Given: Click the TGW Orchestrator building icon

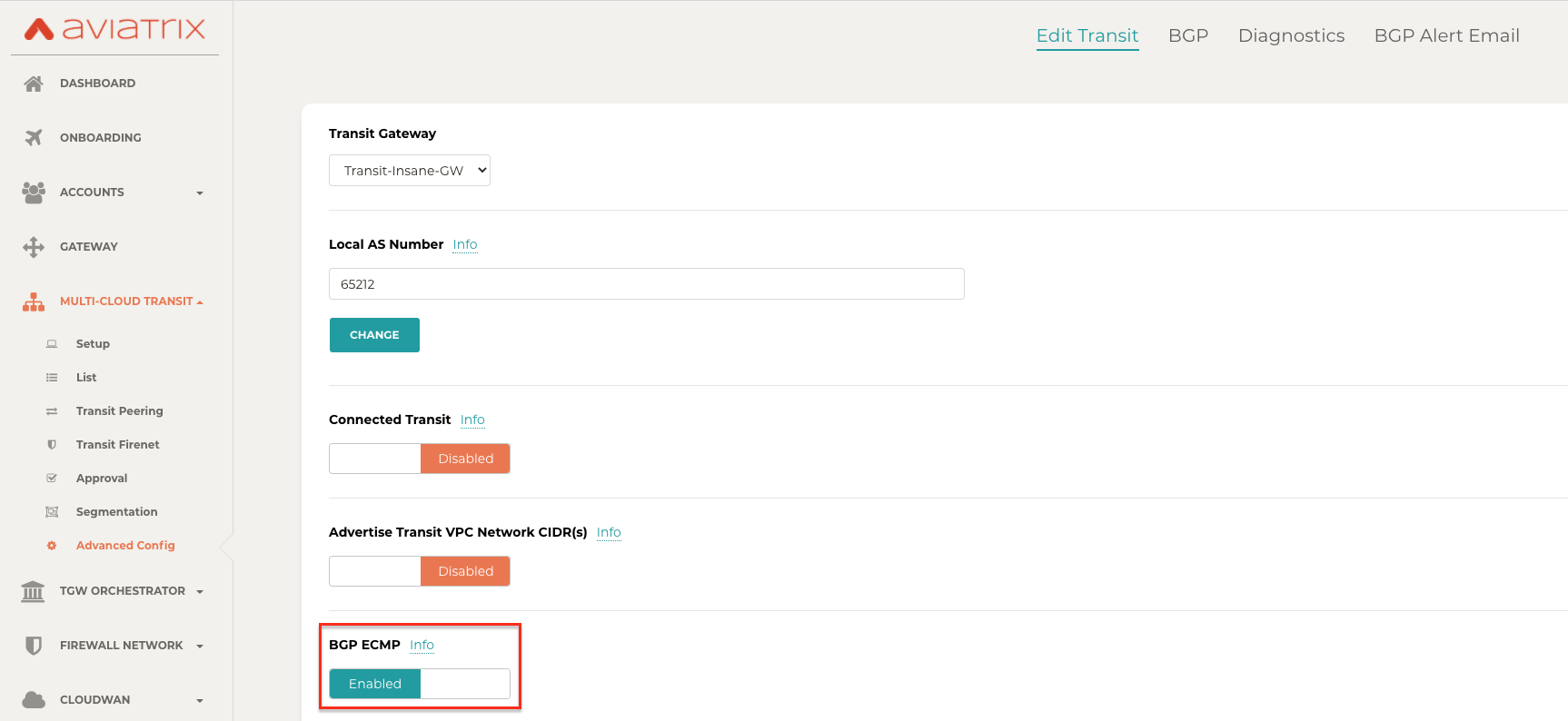Looking at the screenshot, I should pyautogui.click(x=33, y=591).
